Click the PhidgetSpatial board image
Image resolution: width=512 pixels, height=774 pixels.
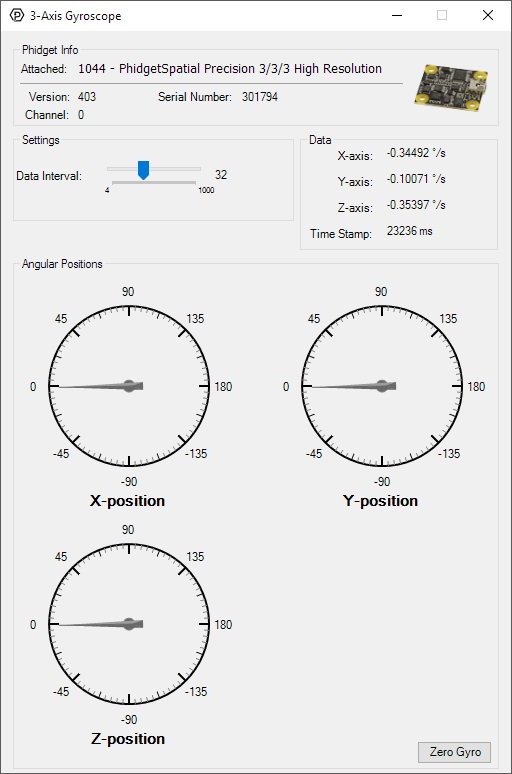[x=451, y=87]
